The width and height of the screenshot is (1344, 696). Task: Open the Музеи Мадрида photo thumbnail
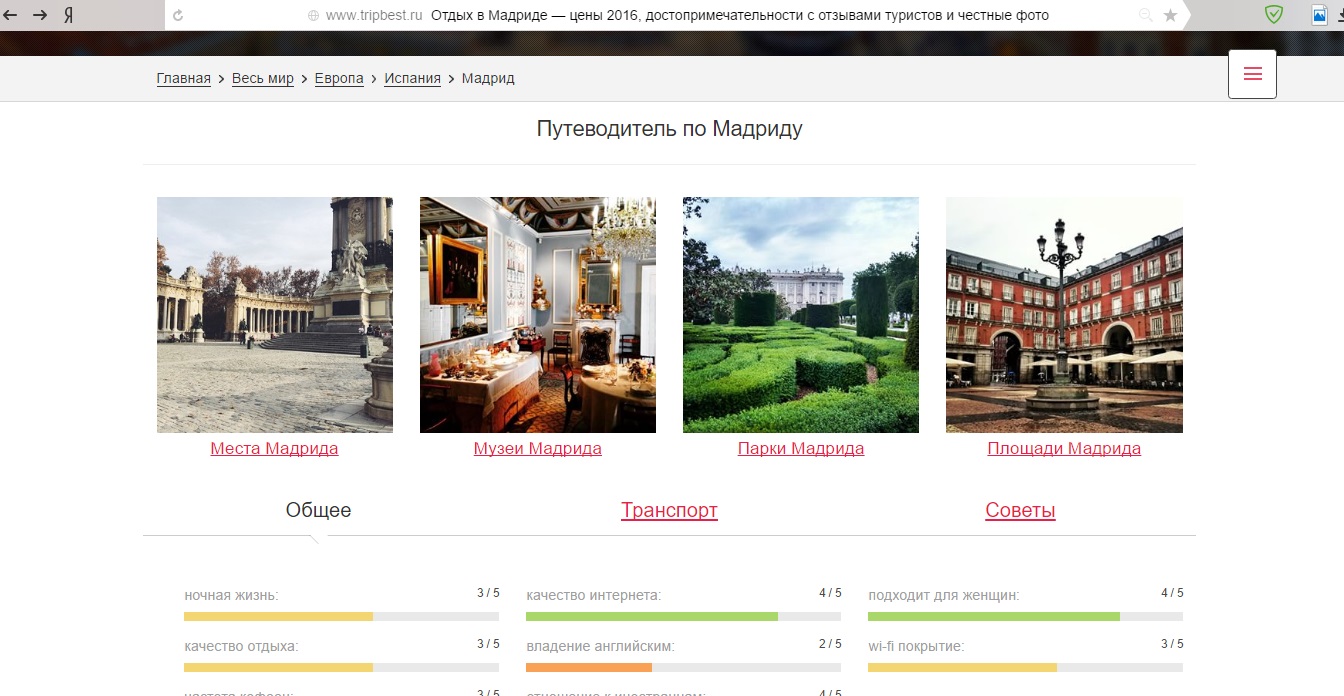[538, 315]
